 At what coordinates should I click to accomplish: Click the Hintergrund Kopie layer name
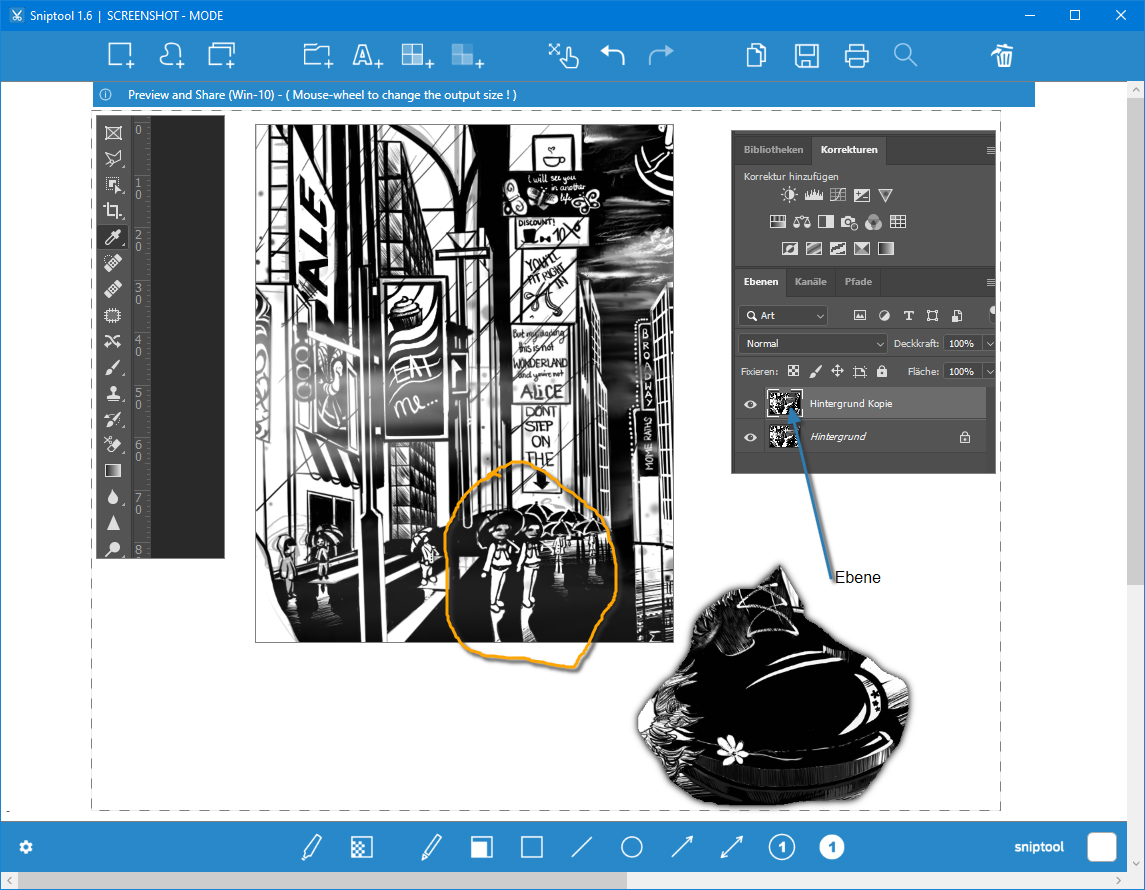click(x=851, y=404)
